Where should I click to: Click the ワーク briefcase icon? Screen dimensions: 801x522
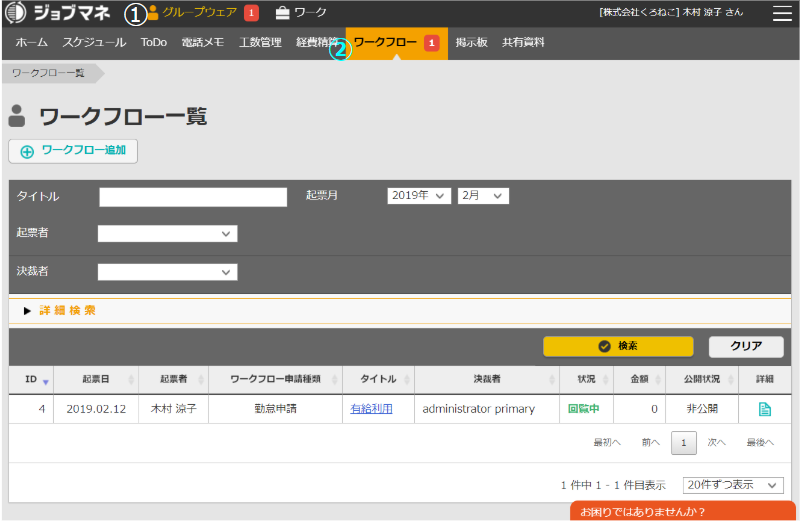pos(282,13)
